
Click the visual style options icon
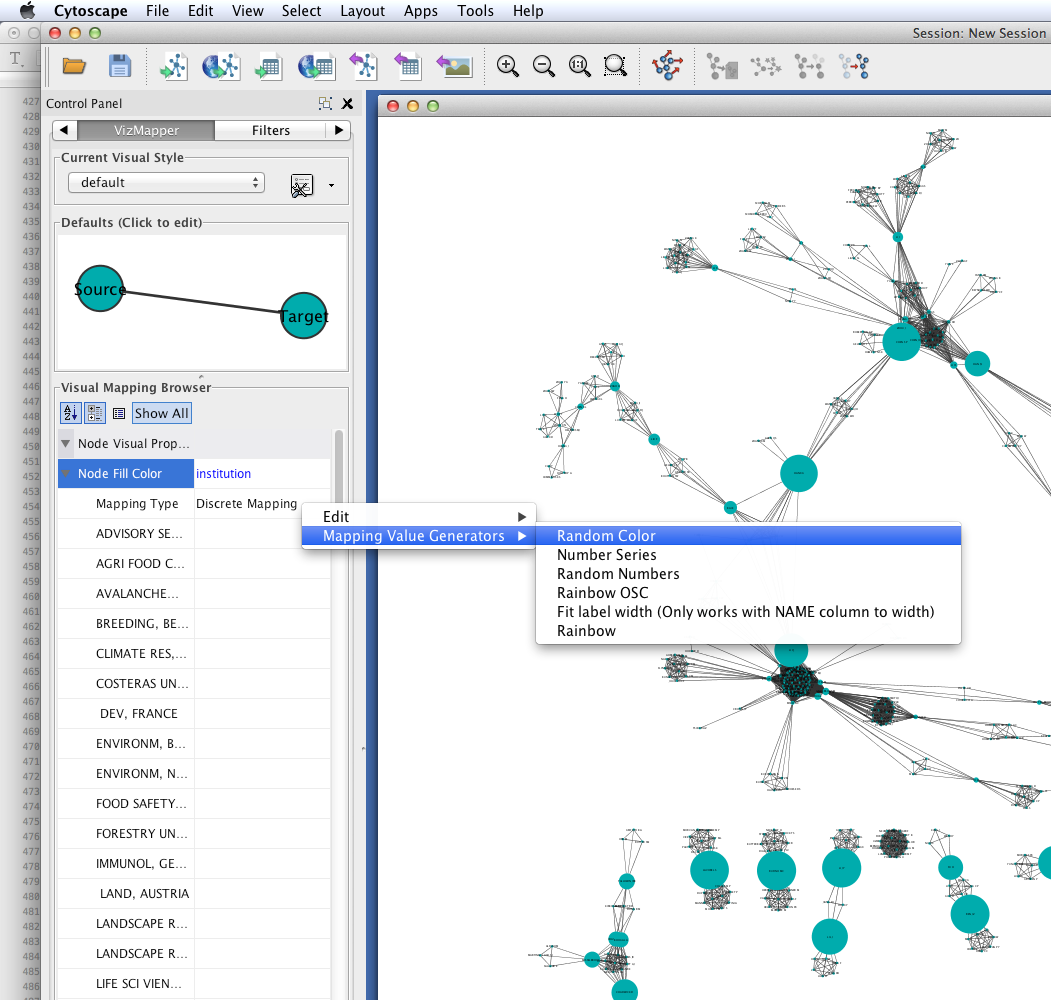302,185
